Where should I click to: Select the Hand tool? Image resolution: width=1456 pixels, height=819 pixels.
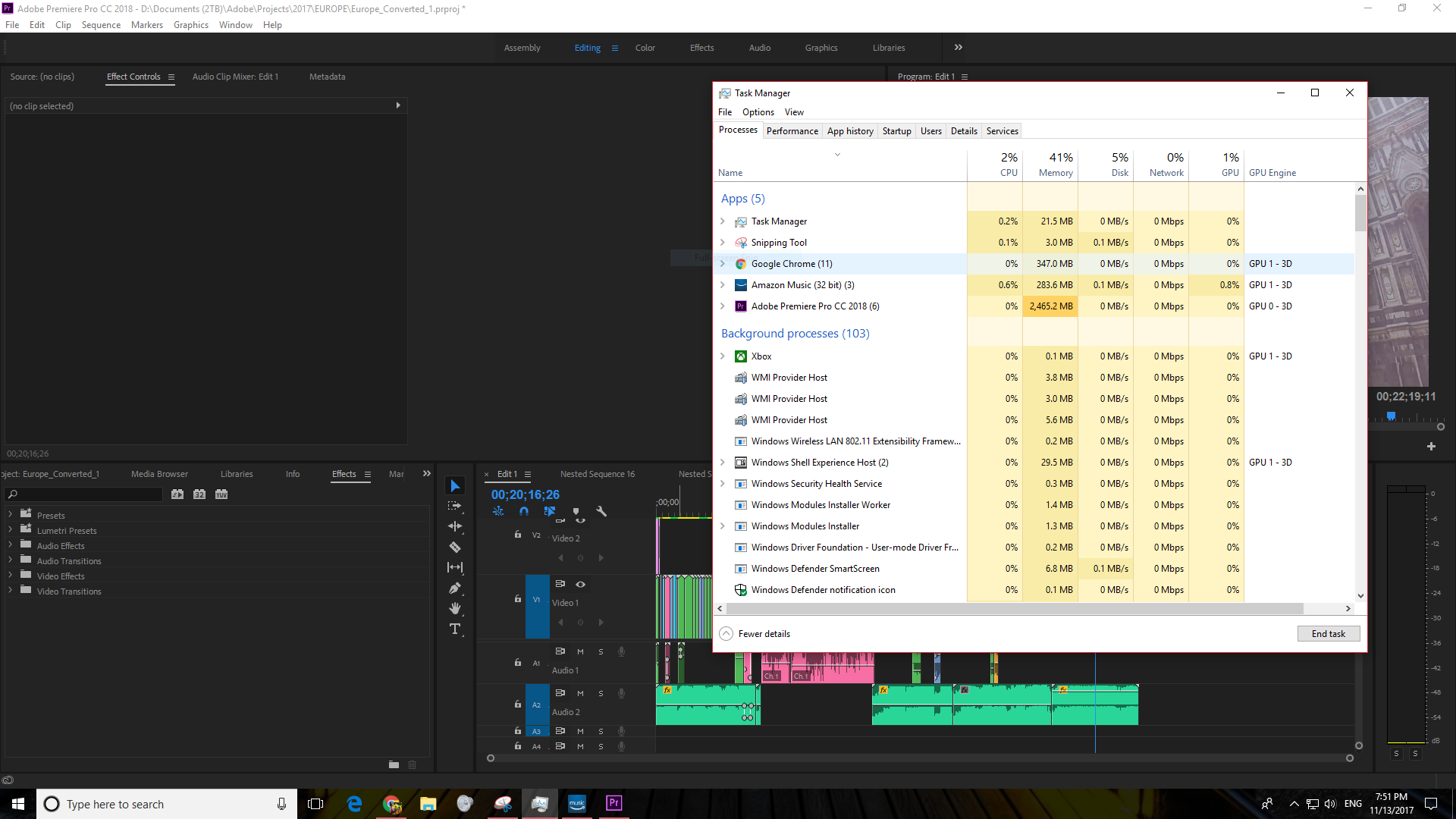pyautogui.click(x=455, y=608)
